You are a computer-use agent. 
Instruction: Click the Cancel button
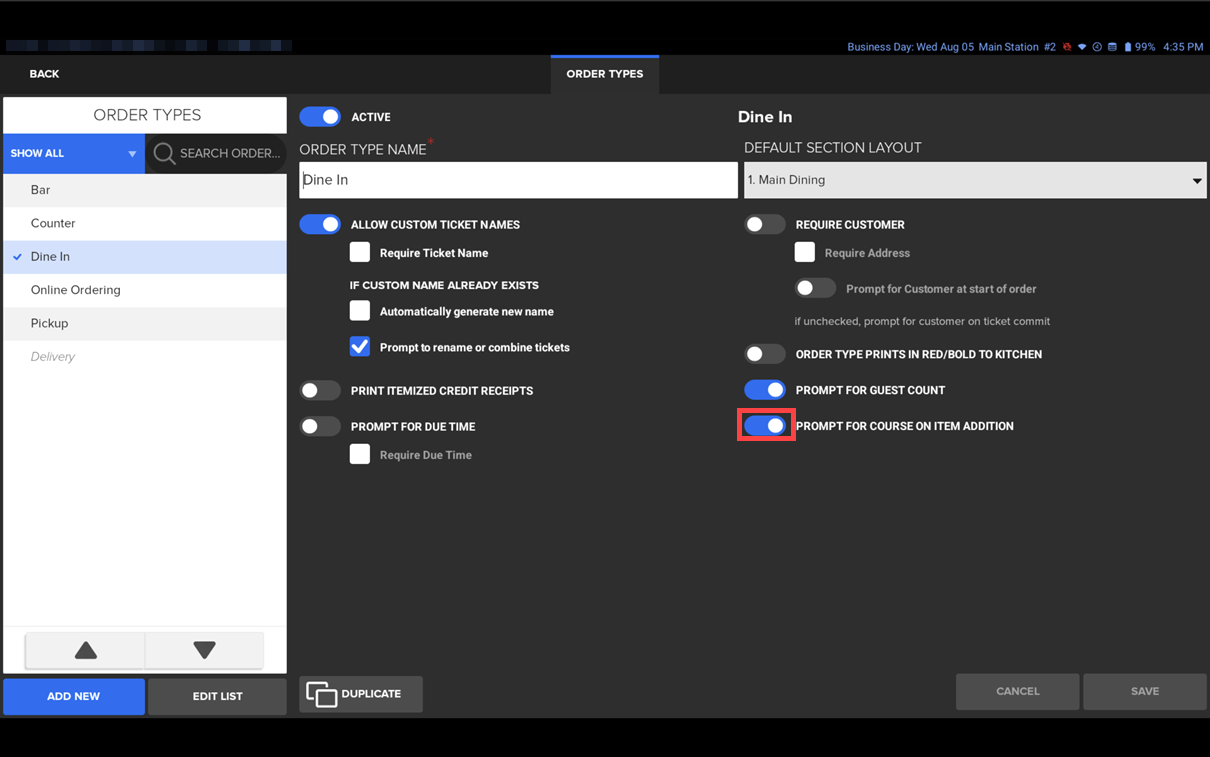click(1017, 691)
